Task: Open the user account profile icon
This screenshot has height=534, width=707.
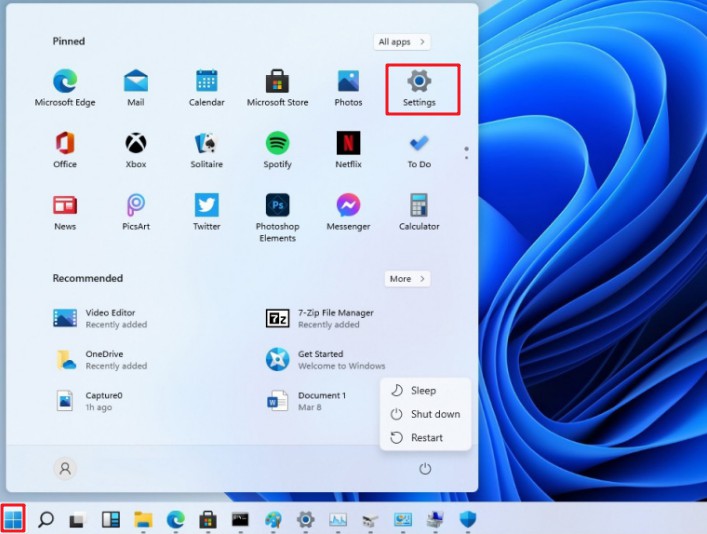Action: (x=65, y=469)
